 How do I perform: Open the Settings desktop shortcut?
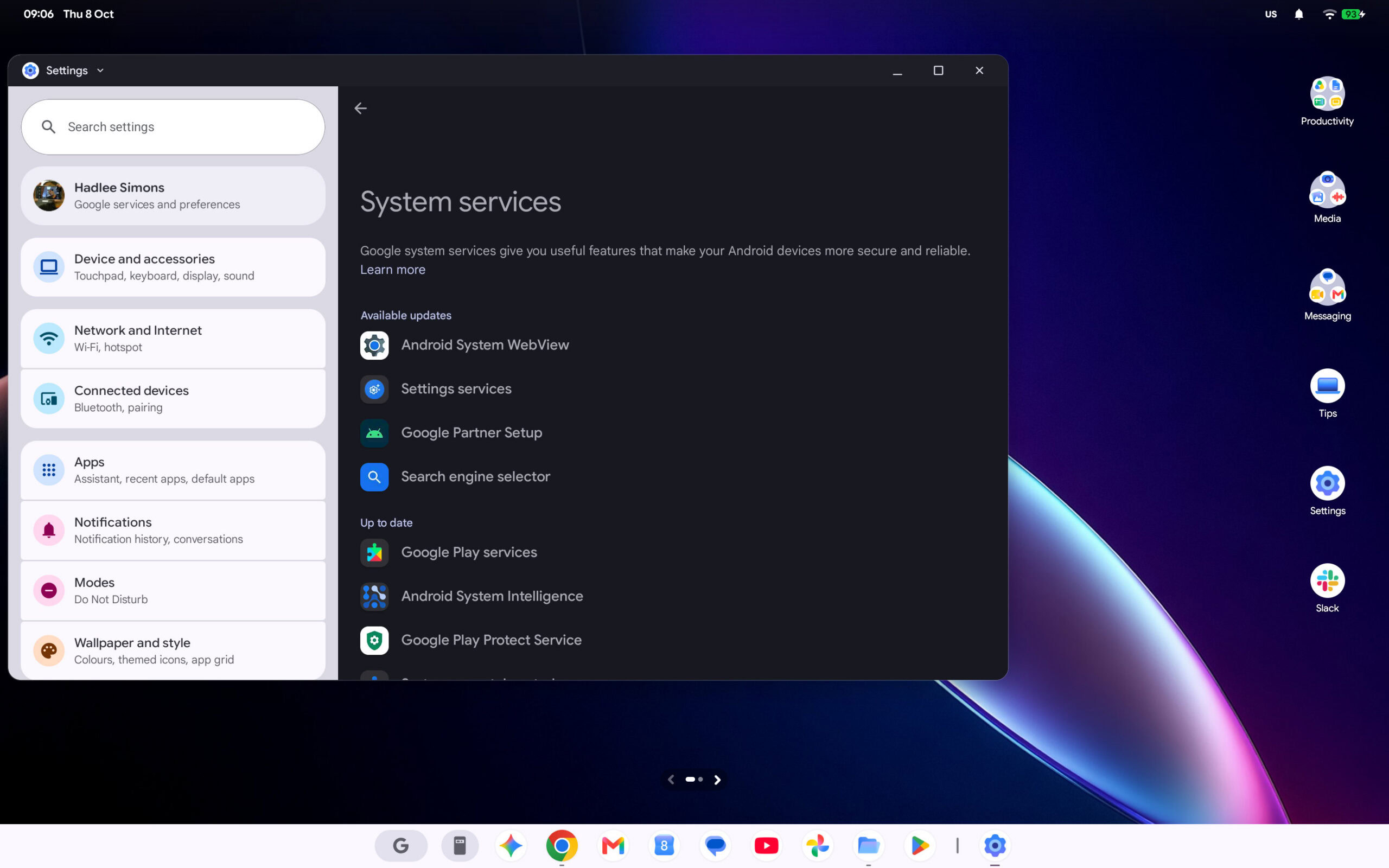[x=1327, y=491]
